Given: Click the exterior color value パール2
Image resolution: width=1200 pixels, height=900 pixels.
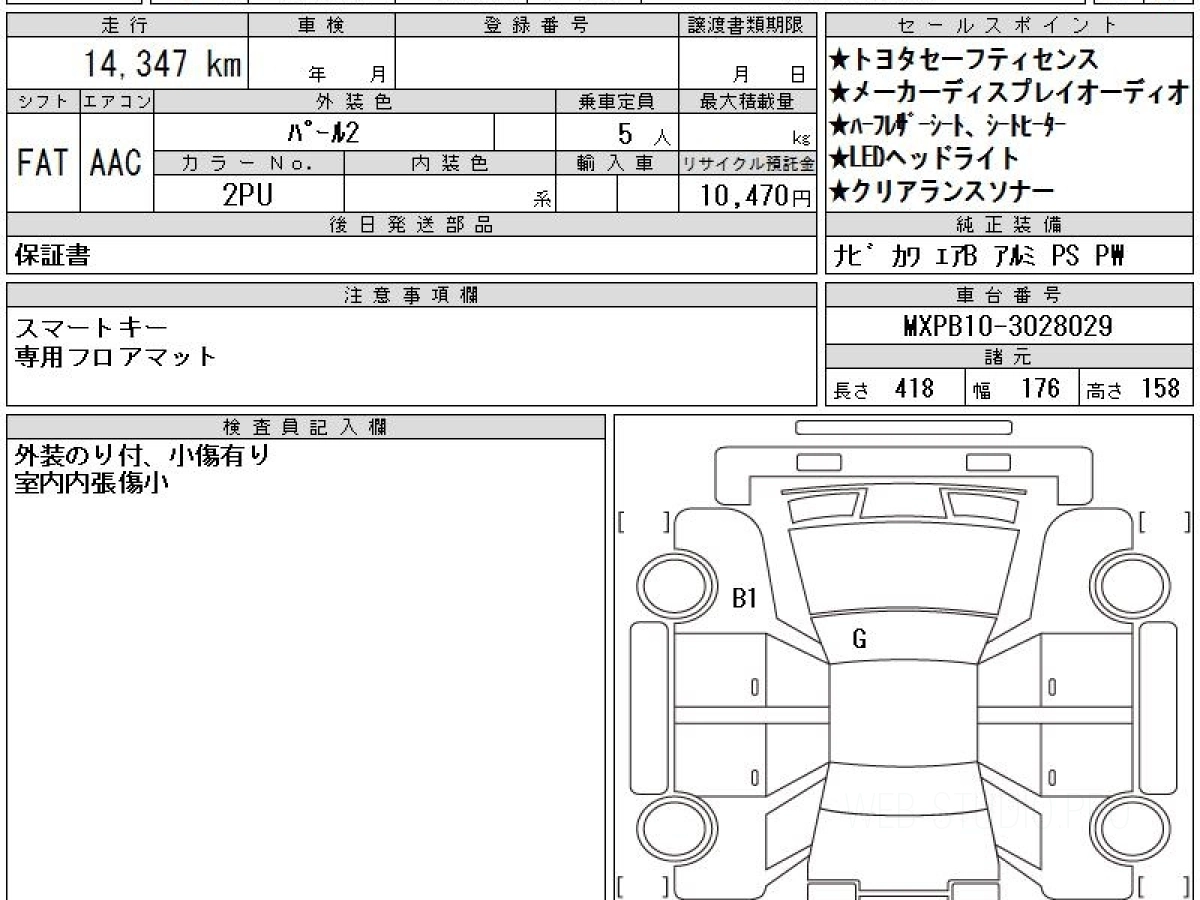Looking at the screenshot, I should 323,132.
